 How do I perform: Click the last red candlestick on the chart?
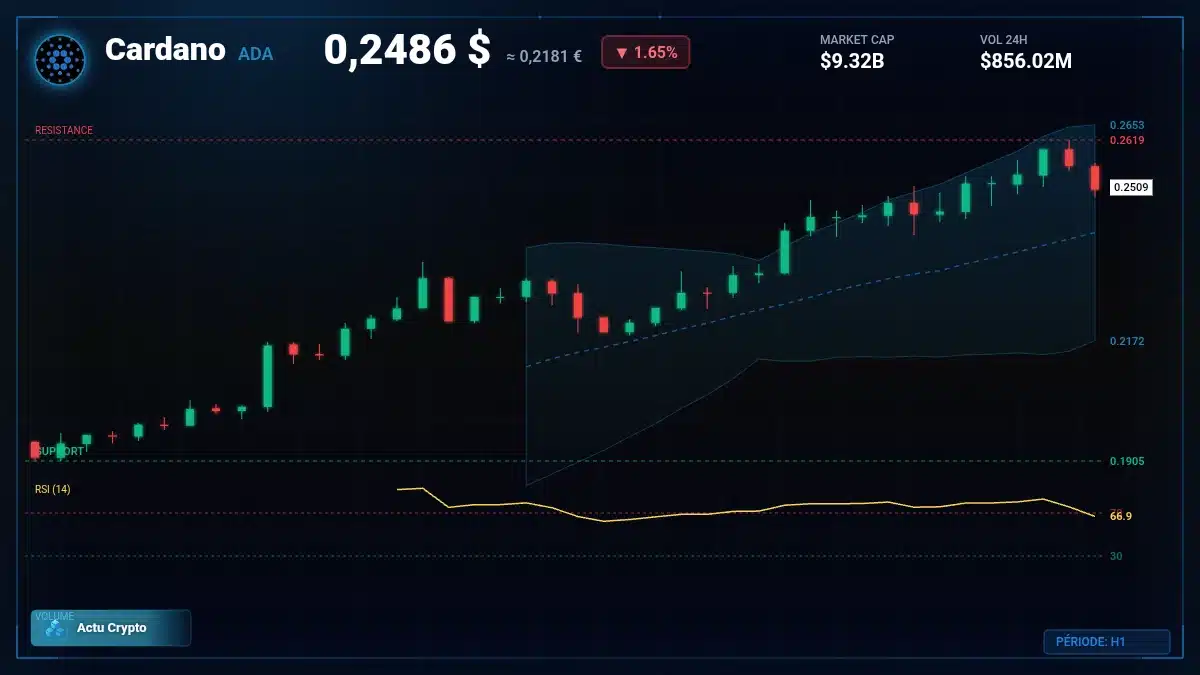click(1095, 178)
